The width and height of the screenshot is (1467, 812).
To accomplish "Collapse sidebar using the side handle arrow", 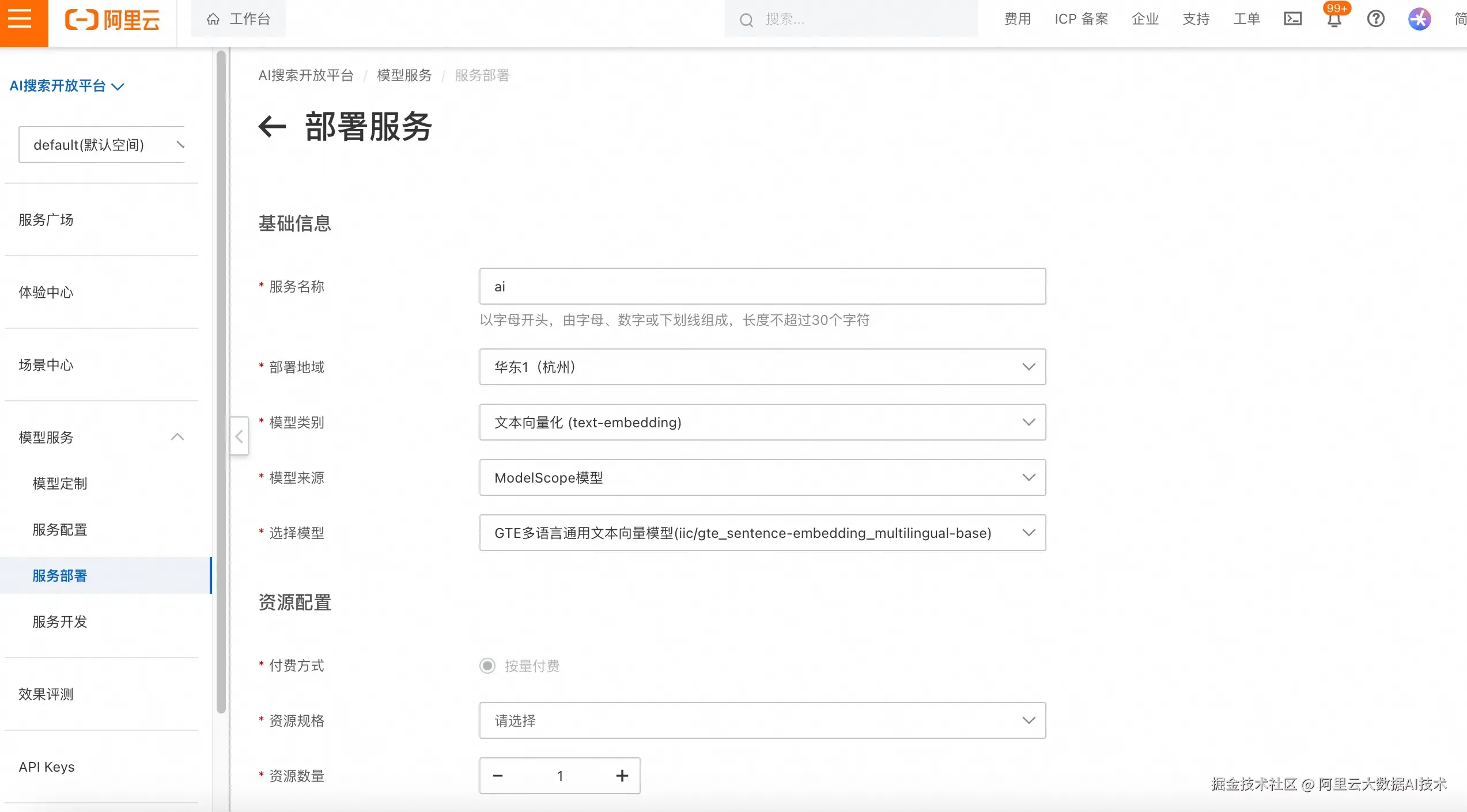I will pyautogui.click(x=239, y=436).
